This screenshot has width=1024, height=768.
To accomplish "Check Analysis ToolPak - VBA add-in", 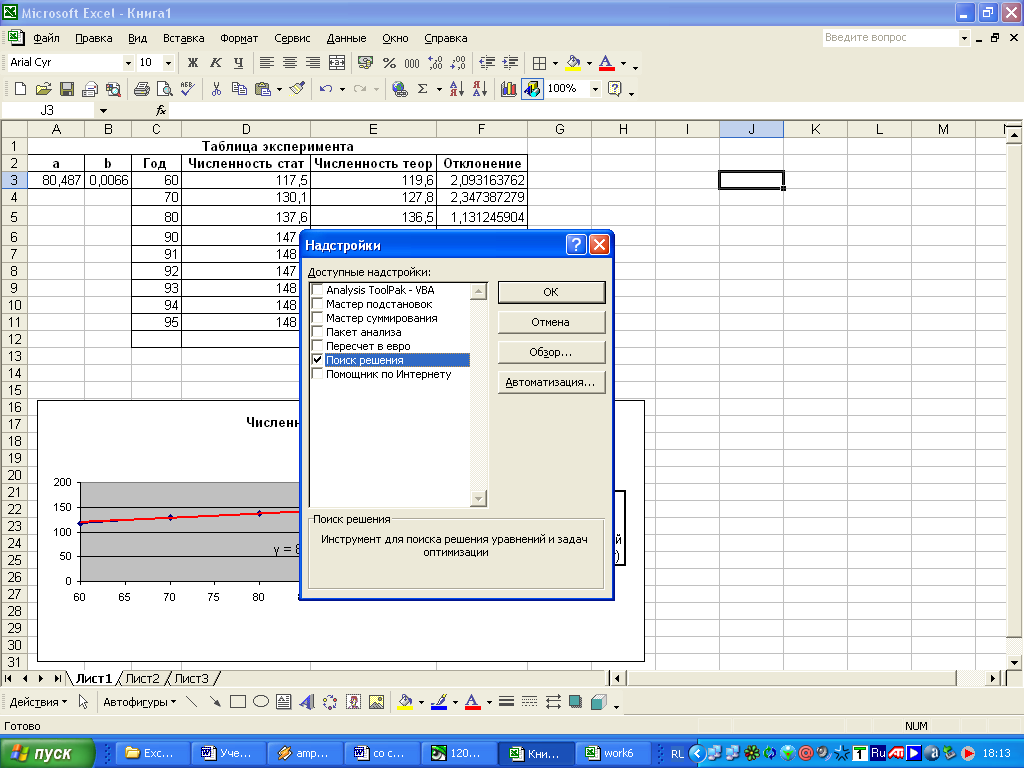I will tap(317, 289).
